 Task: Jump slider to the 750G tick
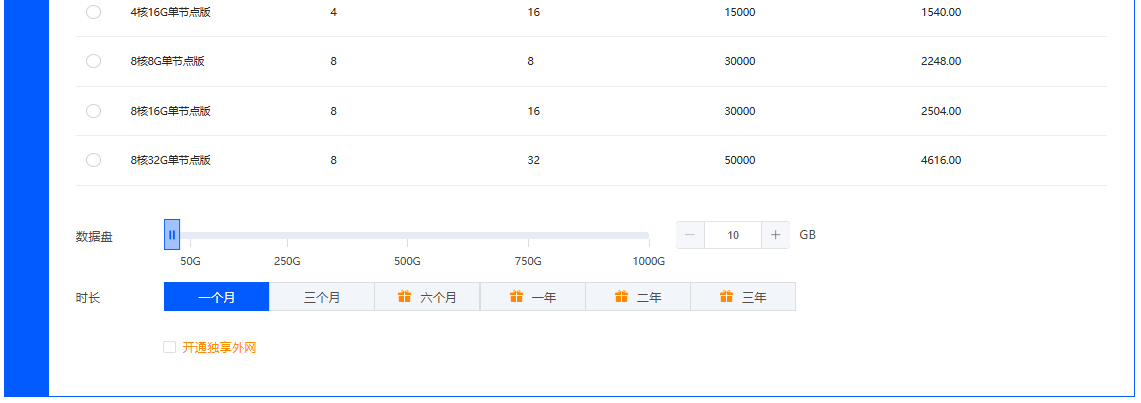pos(528,236)
